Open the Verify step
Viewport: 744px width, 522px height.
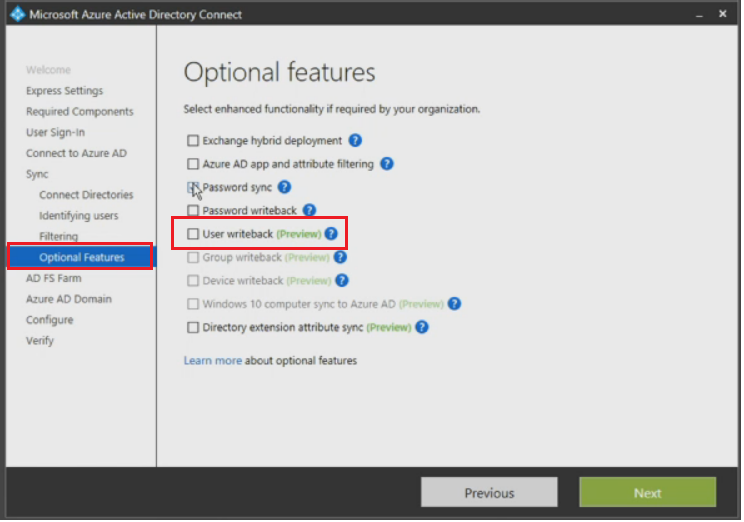click(x=40, y=341)
